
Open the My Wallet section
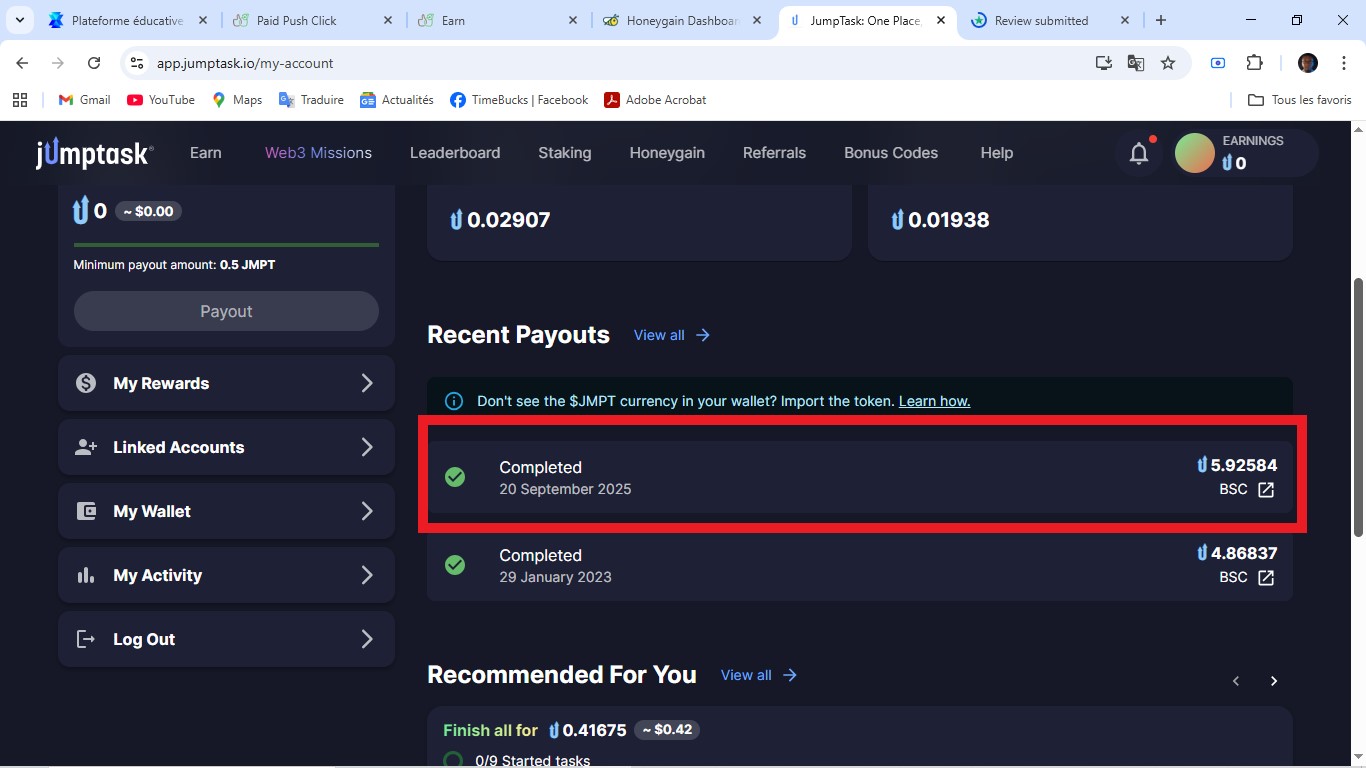[226, 511]
